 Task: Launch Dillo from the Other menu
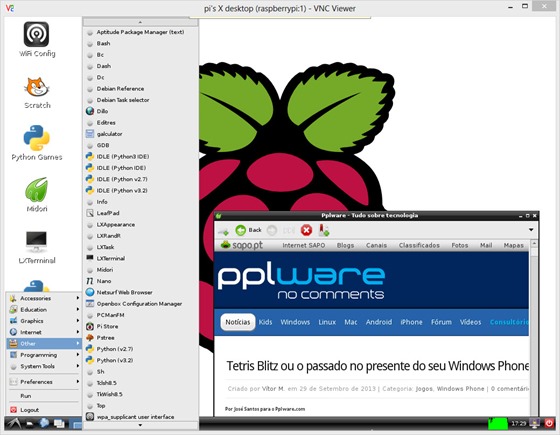[140, 111]
